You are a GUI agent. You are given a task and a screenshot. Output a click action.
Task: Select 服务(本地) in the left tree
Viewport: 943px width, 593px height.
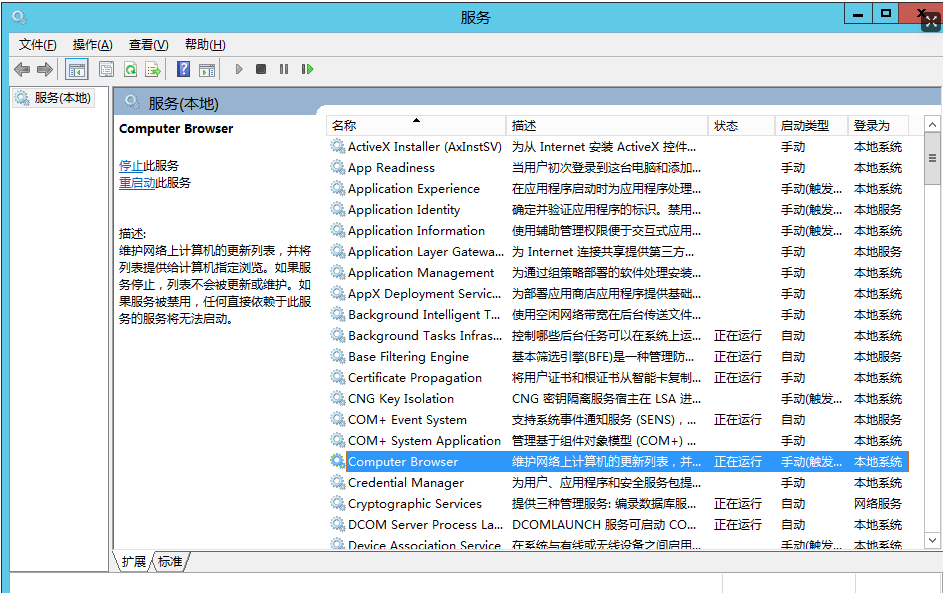click(x=54, y=97)
